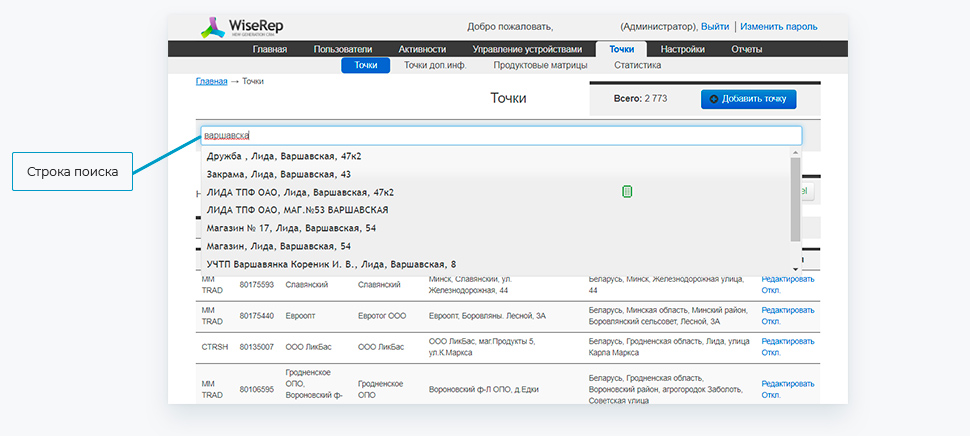Click Откл. in the Славянский row
The width and height of the screenshot is (970, 436).
(x=771, y=290)
